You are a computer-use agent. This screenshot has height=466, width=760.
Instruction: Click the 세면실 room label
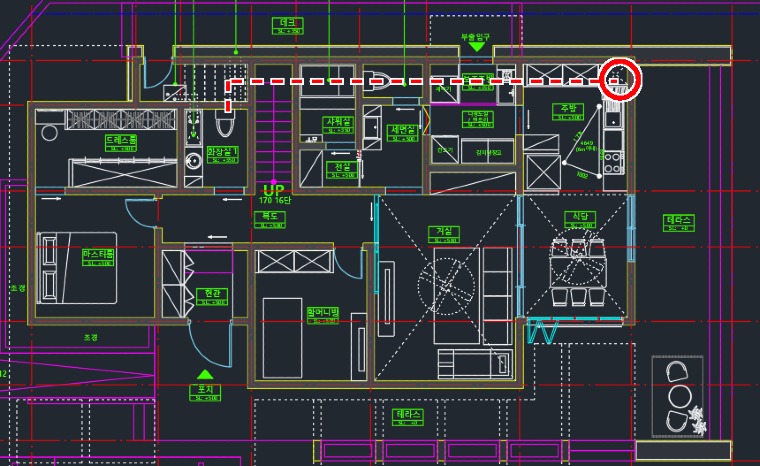tap(403, 131)
